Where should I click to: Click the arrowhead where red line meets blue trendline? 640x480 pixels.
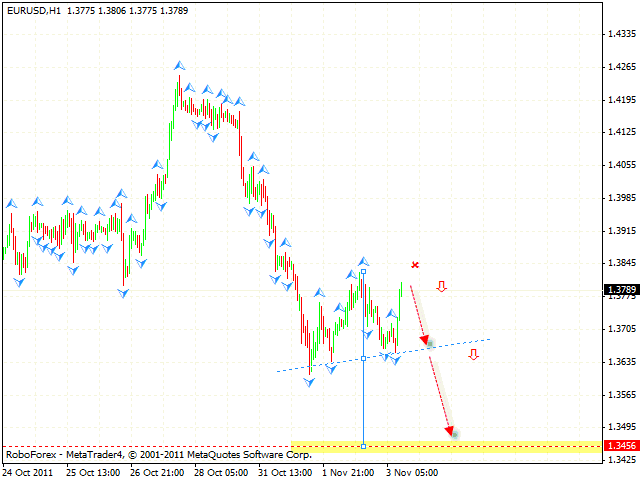coord(426,343)
